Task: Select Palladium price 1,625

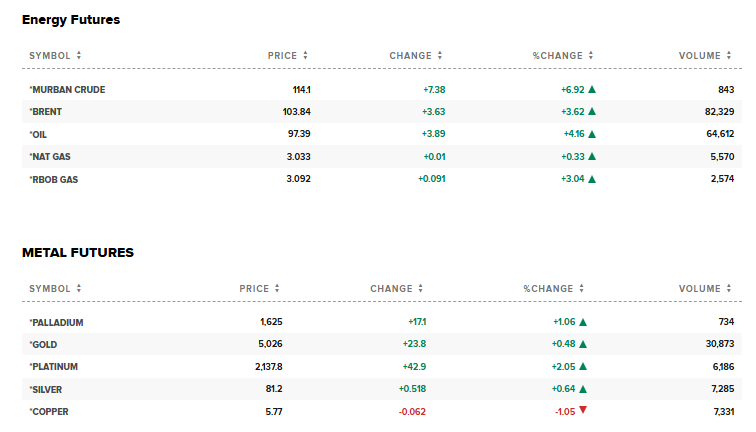Action: coord(271,322)
